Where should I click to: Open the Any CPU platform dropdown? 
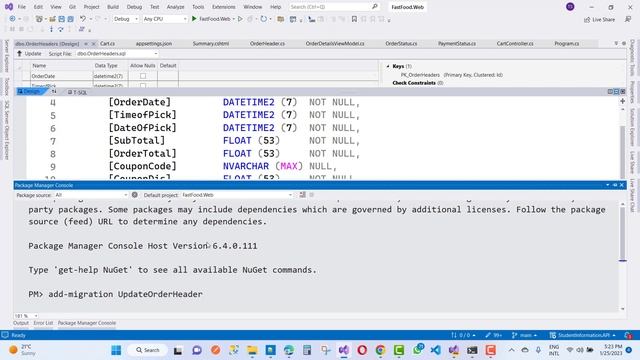click(x=164, y=19)
